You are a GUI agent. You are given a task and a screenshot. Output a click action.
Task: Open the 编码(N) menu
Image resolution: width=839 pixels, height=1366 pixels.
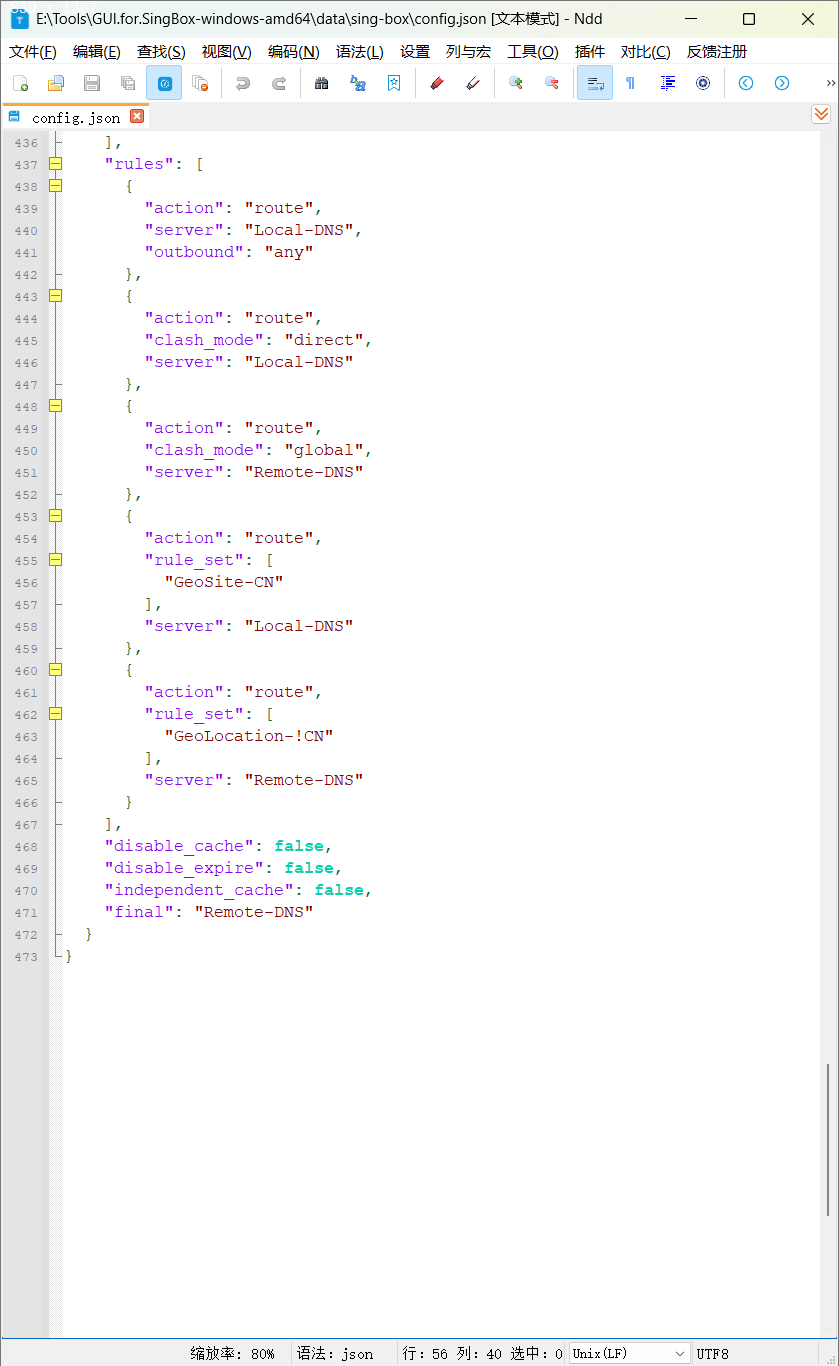point(294,52)
